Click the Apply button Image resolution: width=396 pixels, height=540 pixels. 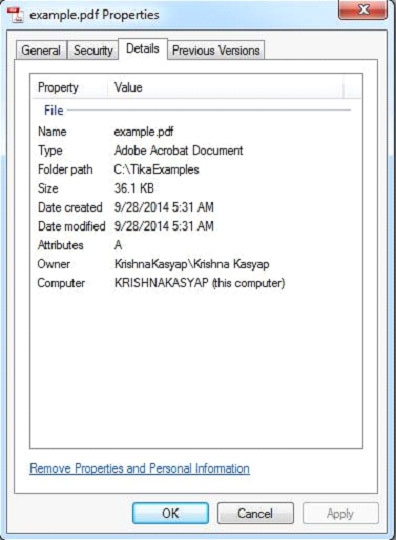340,513
